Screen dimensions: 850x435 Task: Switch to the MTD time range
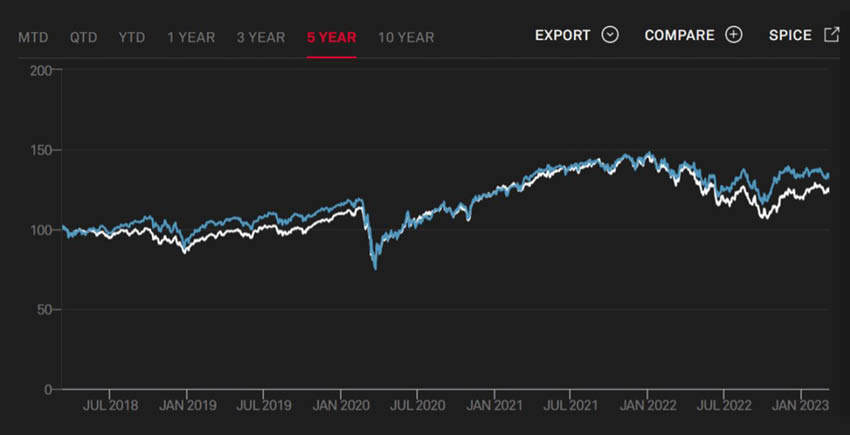[33, 38]
